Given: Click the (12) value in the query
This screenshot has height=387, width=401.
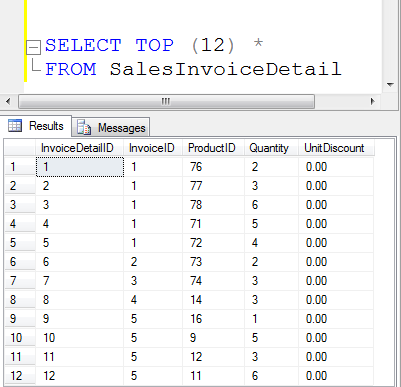Looking at the screenshot, I should [x=213, y=45].
